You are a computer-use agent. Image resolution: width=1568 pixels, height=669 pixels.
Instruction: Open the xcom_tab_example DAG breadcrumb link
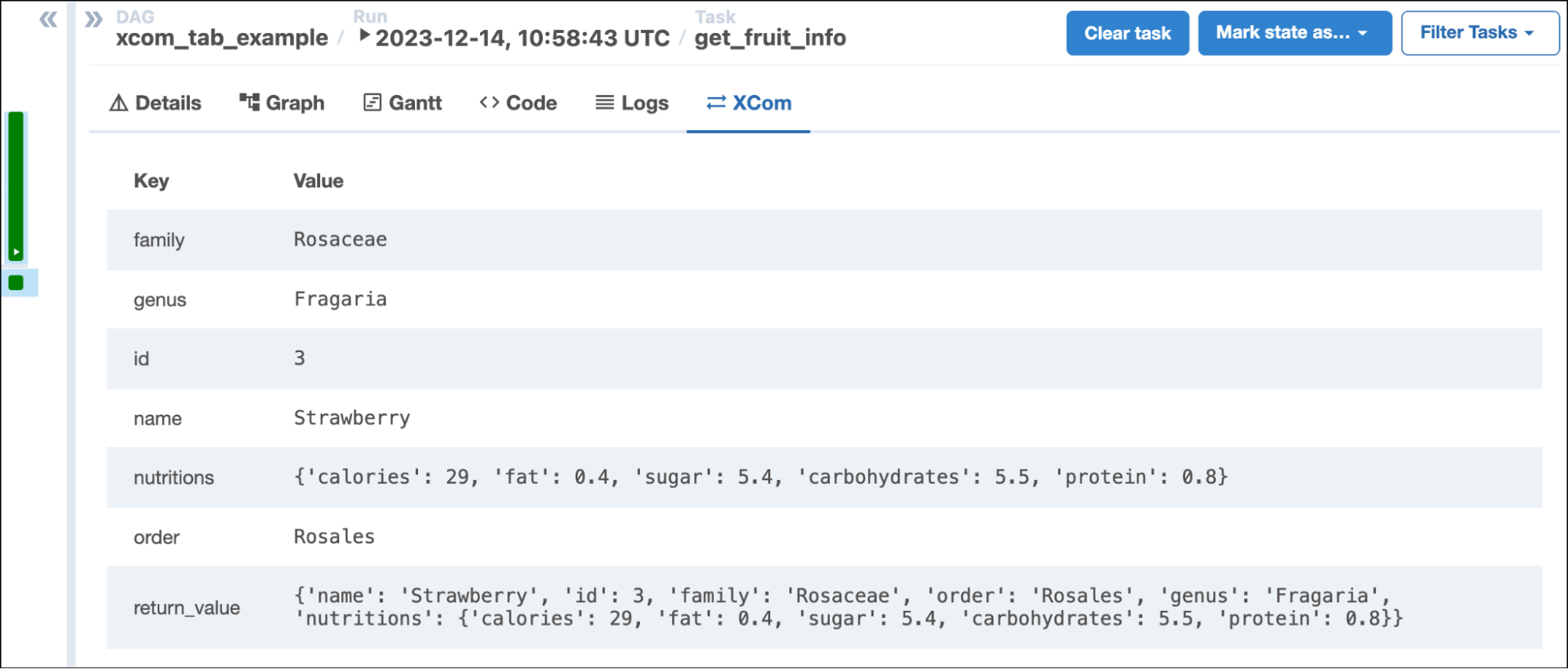222,38
